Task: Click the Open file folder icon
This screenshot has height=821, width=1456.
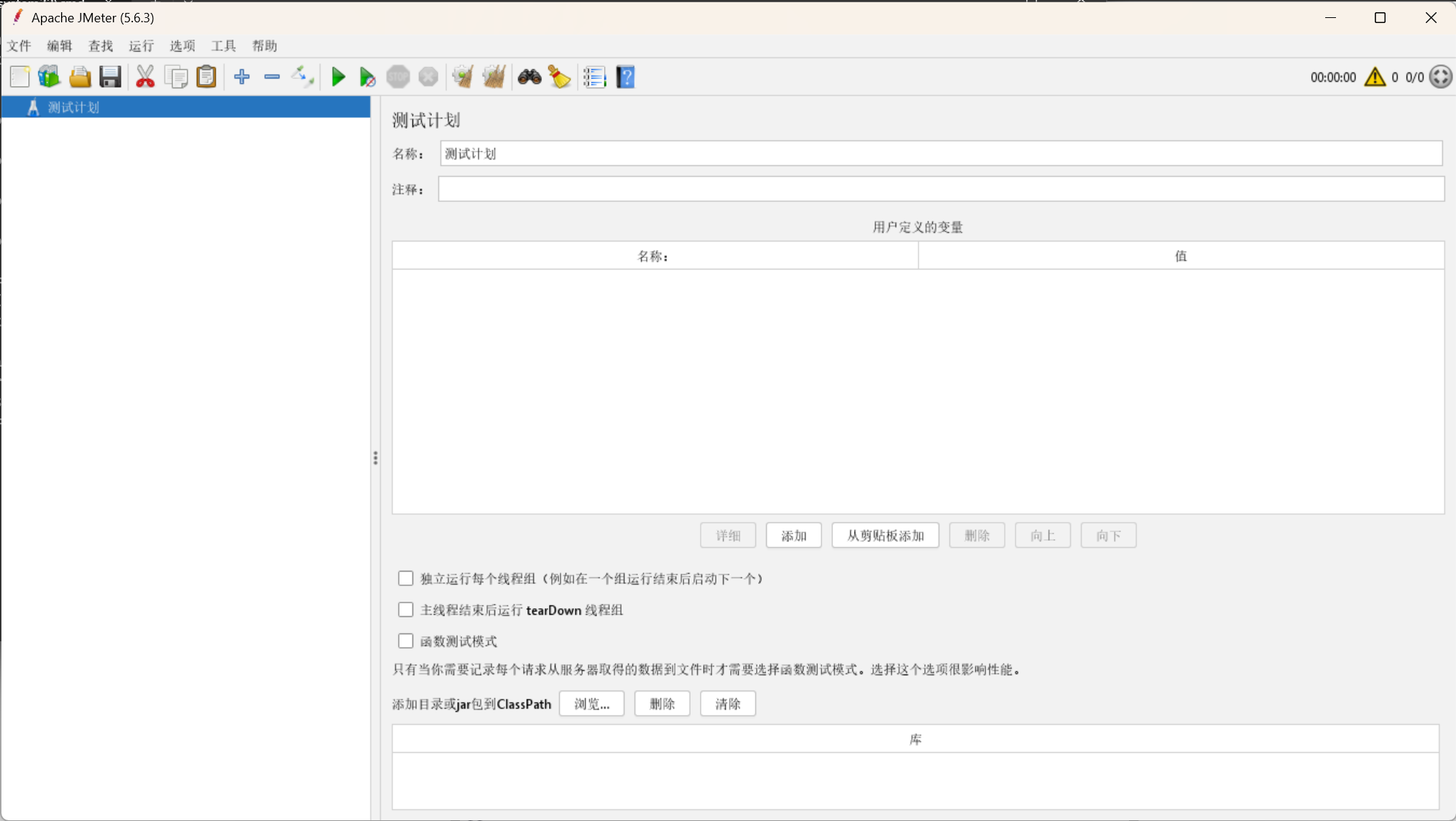Action: point(80,77)
